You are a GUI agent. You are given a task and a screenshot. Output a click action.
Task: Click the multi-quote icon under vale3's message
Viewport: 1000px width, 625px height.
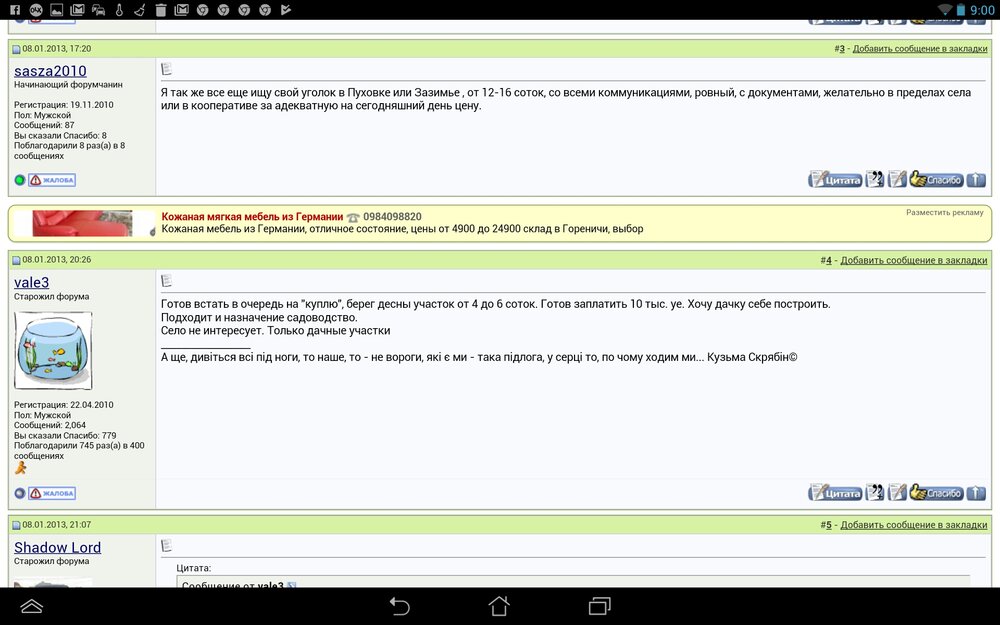coord(875,492)
